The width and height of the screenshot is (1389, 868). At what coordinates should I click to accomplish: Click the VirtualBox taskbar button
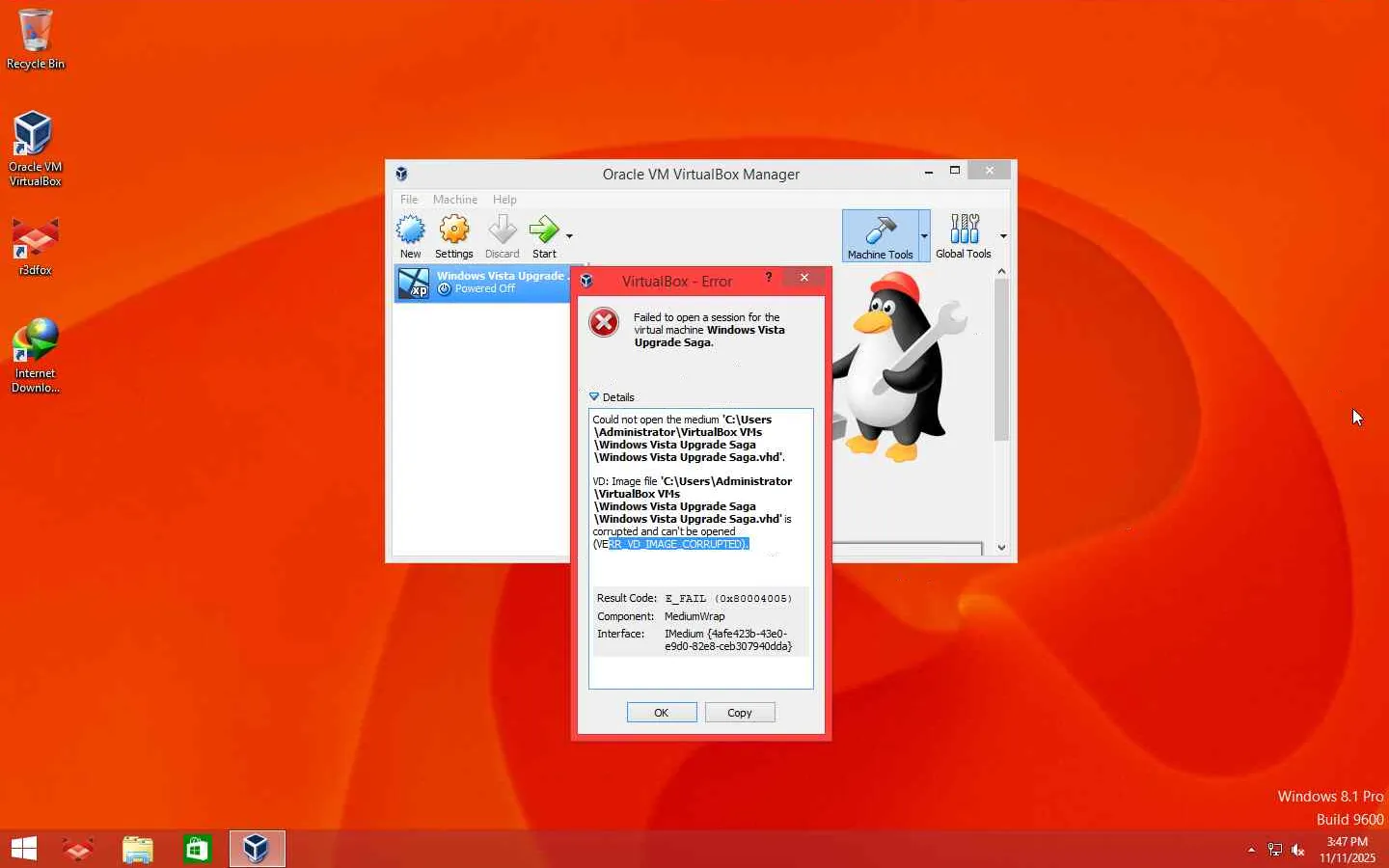tap(257, 849)
